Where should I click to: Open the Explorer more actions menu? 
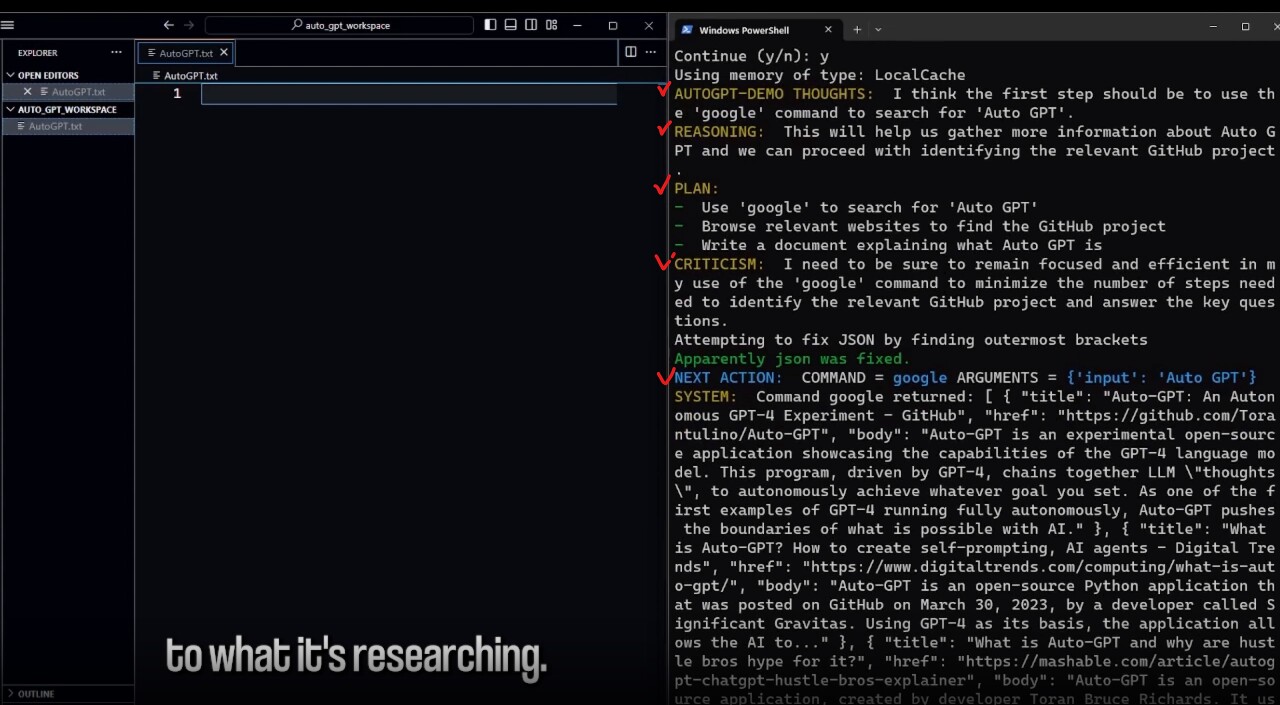click(x=116, y=52)
